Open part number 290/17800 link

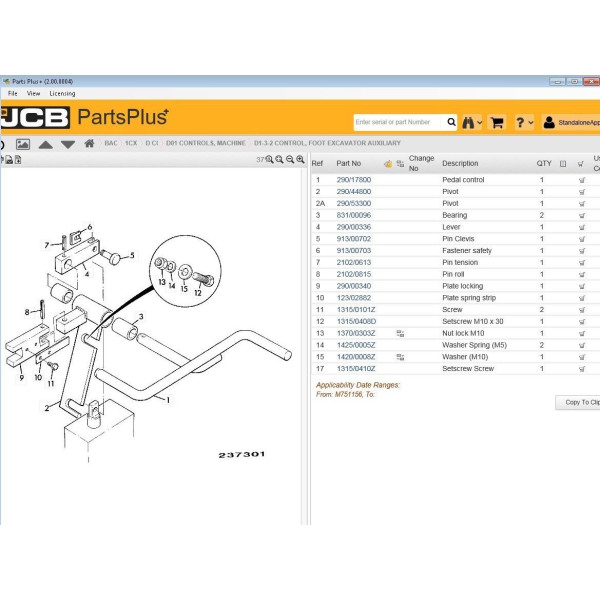point(353,180)
